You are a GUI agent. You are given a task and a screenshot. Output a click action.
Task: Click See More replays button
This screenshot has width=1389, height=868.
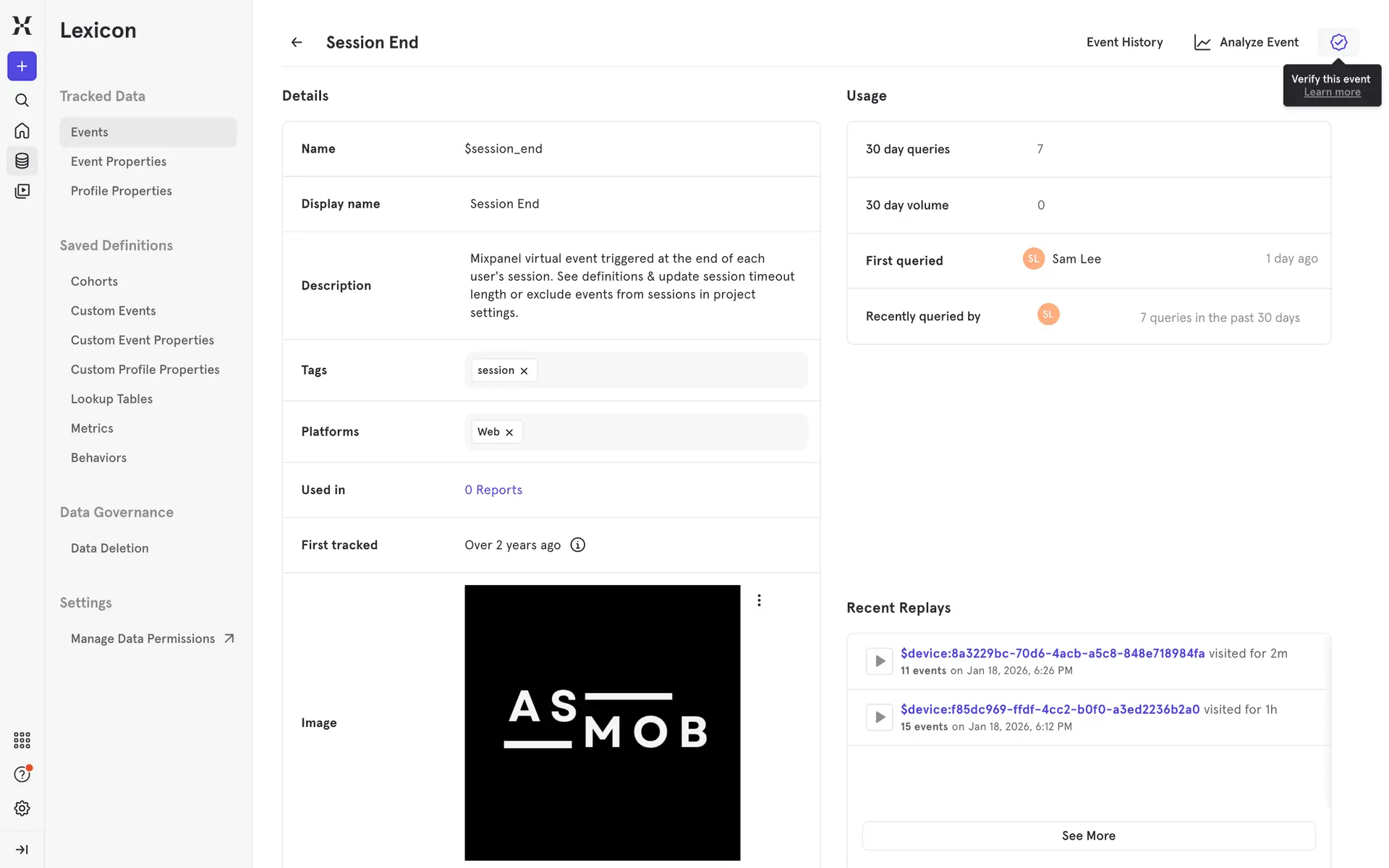1088,835
